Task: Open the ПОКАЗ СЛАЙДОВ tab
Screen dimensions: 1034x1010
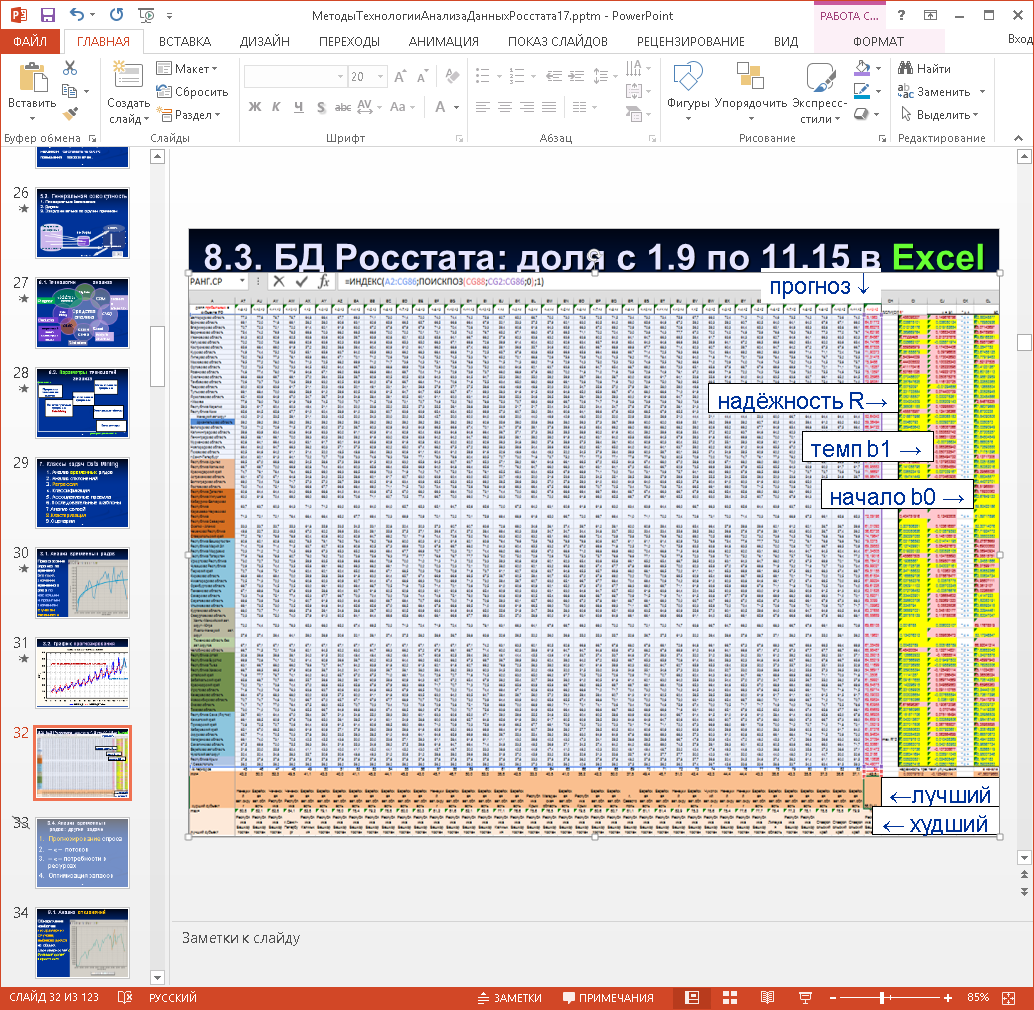Action: (x=558, y=41)
